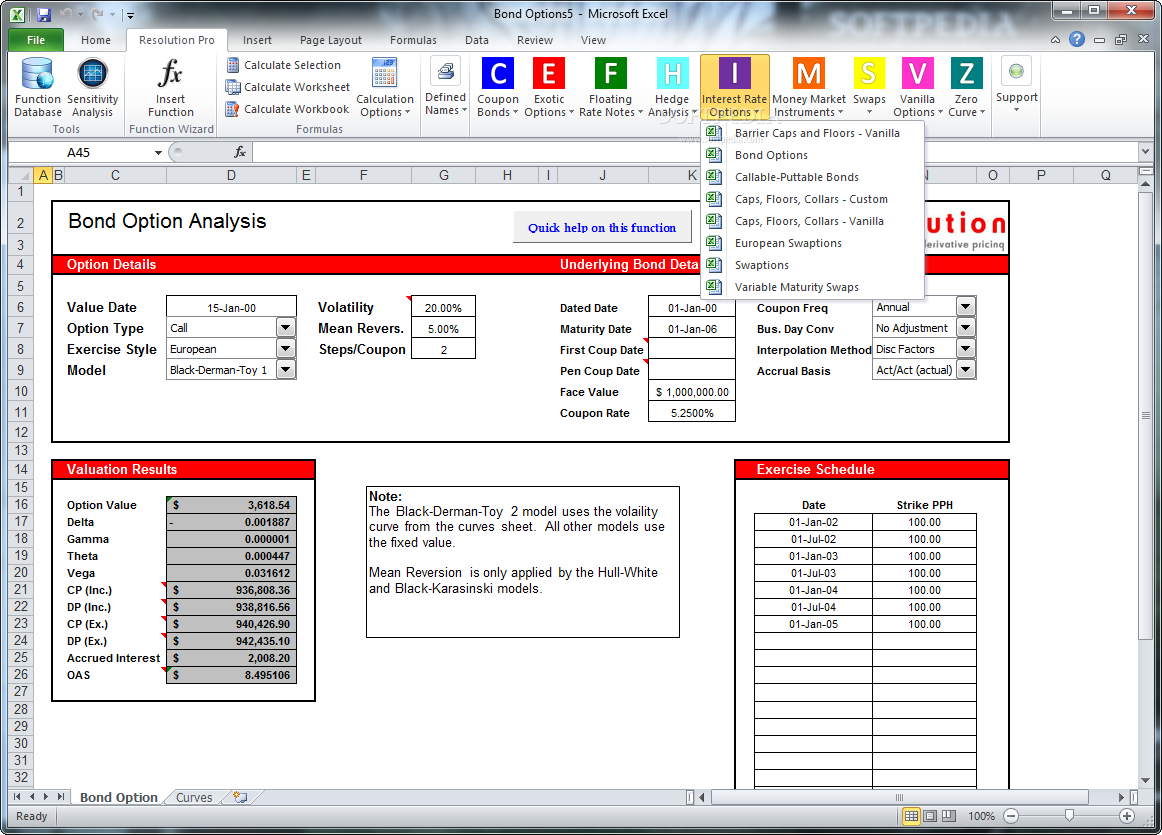Open Exotic Options function group

[x=549, y=87]
